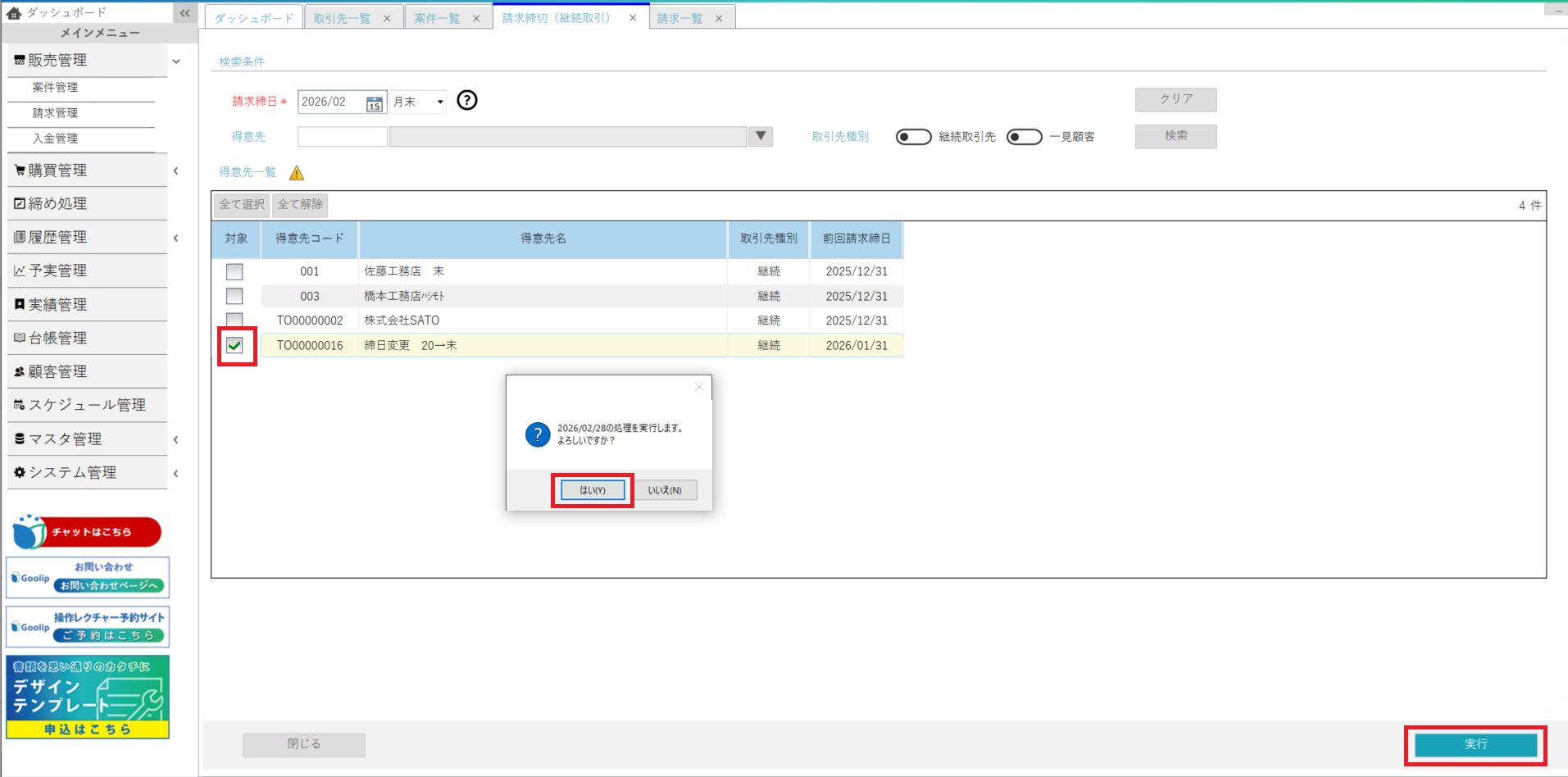Viewport: 1568px width, 777px height.
Task: Close the 取引先一覧 tab with its X
Action: pyautogui.click(x=387, y=18)
